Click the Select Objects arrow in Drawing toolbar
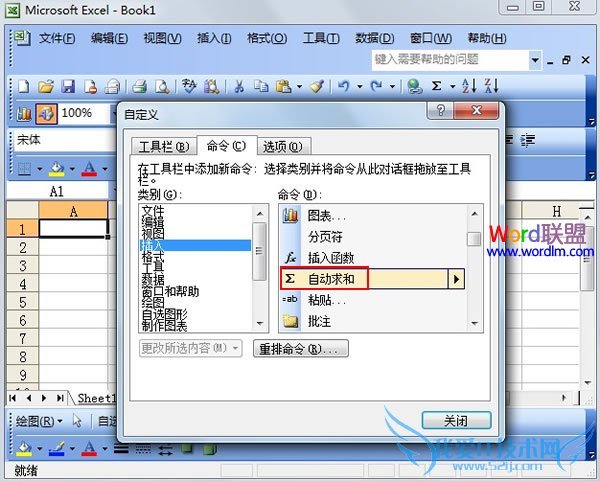 click(x=77, y=421)
